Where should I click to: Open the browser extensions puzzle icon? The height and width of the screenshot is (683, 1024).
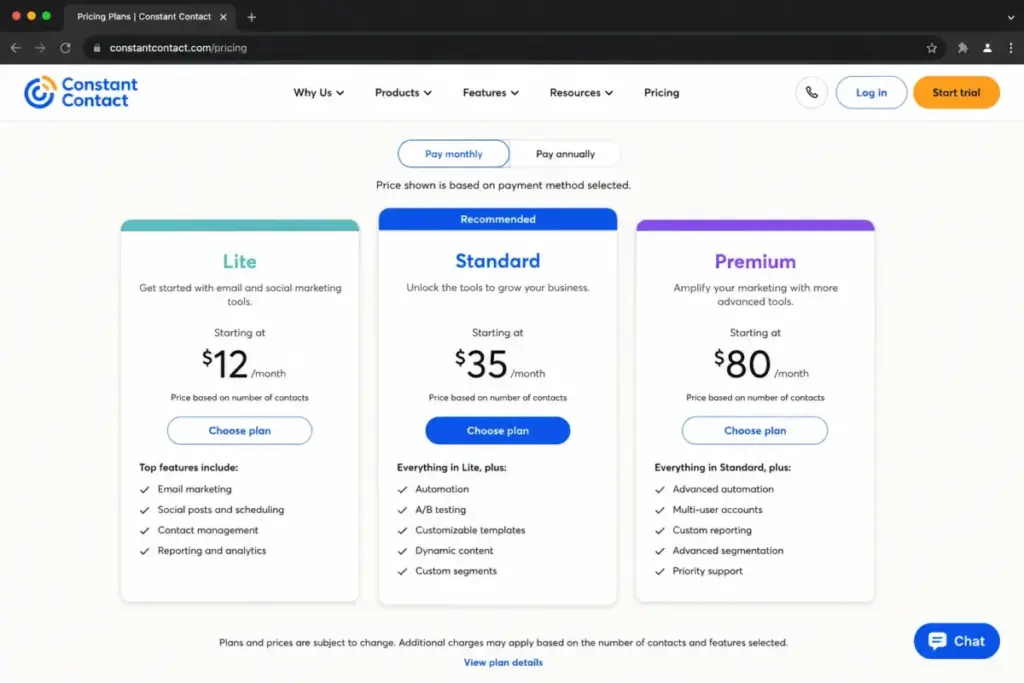(x=963, y=48)
